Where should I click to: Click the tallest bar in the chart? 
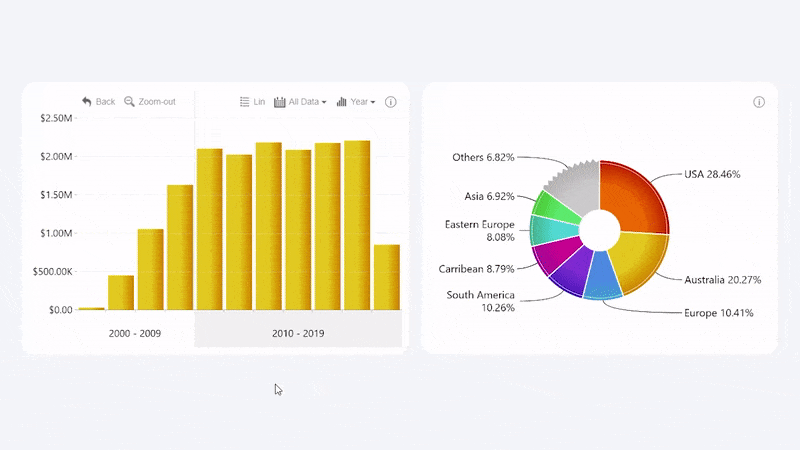[x=357, y=225]
